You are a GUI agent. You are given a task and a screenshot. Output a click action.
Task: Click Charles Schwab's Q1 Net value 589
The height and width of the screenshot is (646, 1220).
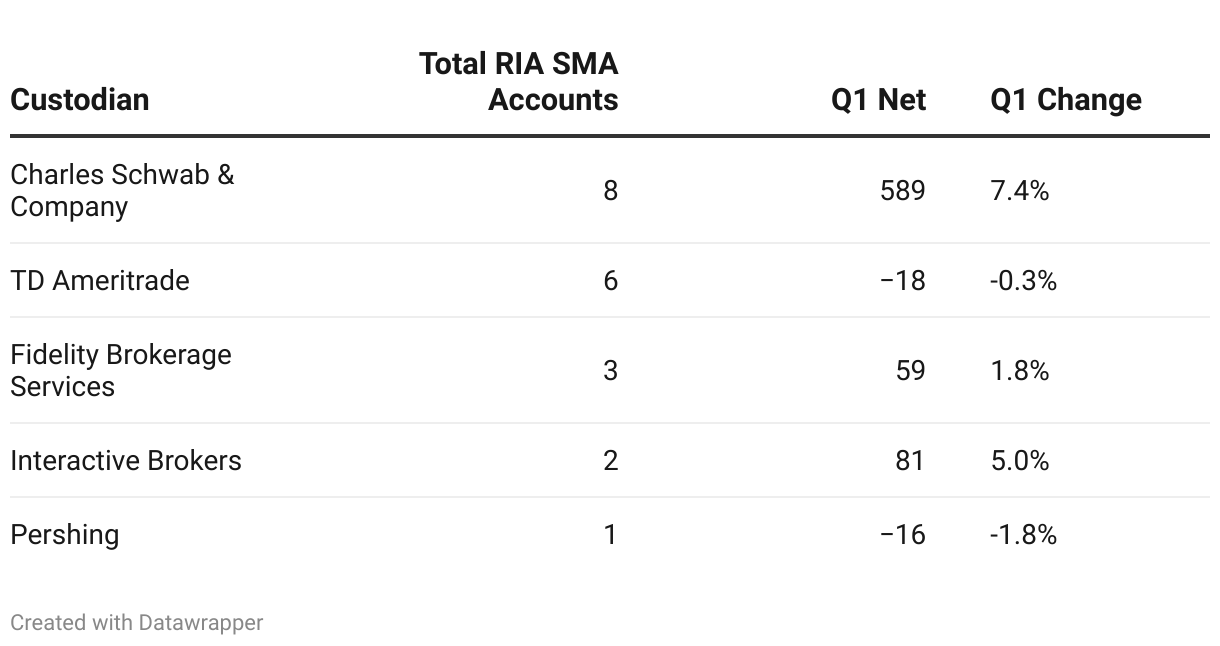click(902, 190)
